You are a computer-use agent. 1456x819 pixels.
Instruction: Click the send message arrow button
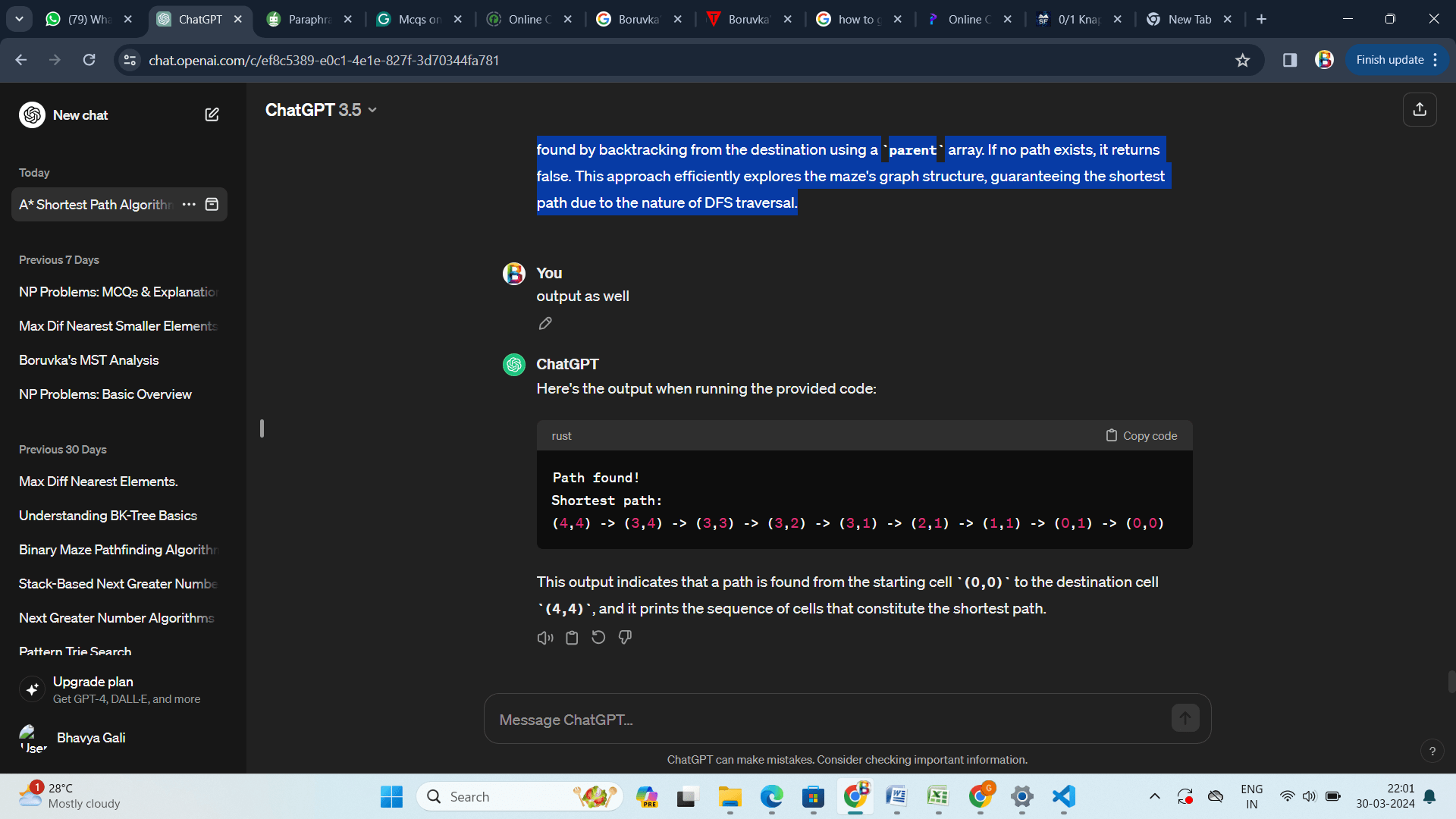(x=1185, y=718)
